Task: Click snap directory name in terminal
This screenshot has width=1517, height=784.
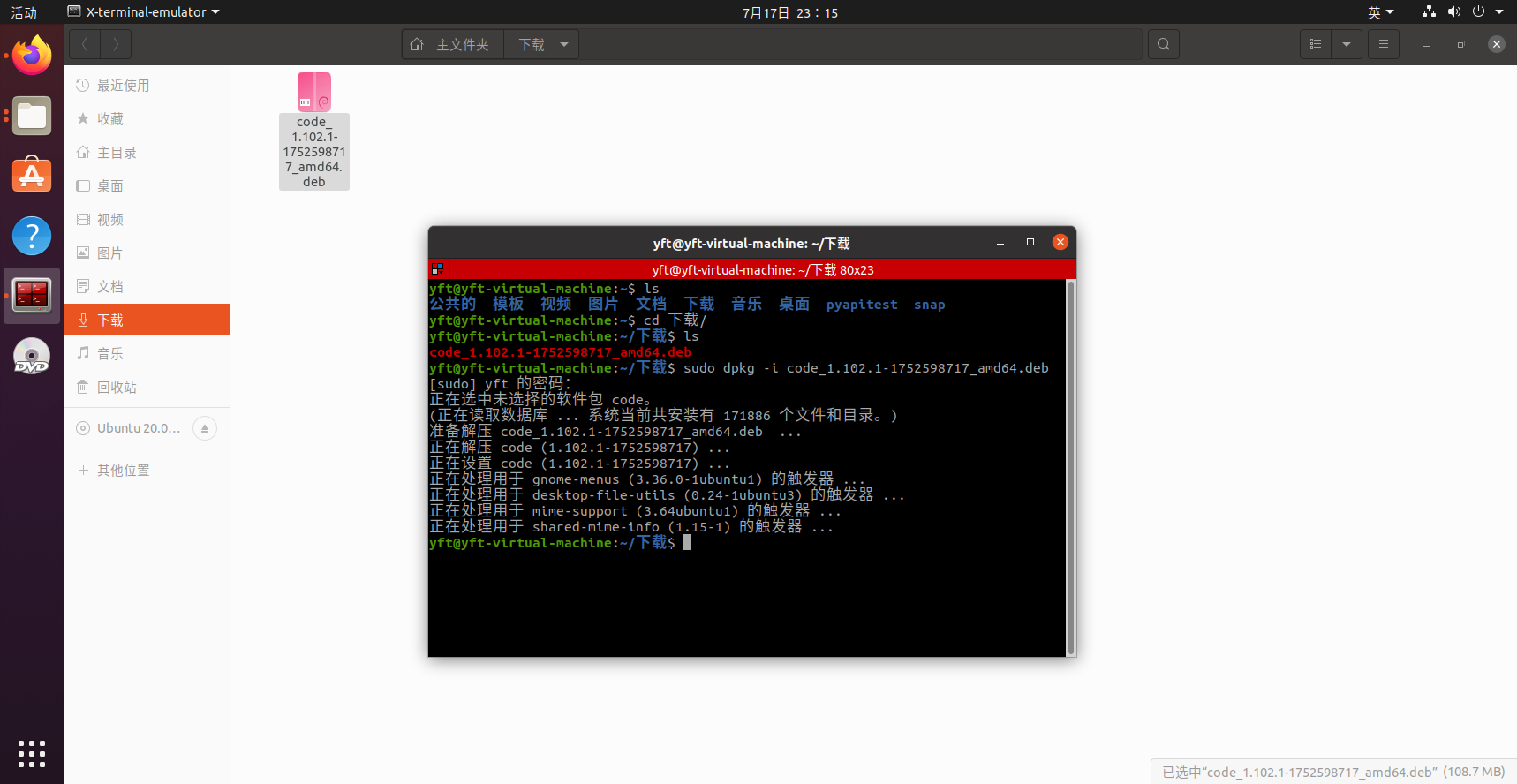Action: pyautogui.click(x=929, y=305)
